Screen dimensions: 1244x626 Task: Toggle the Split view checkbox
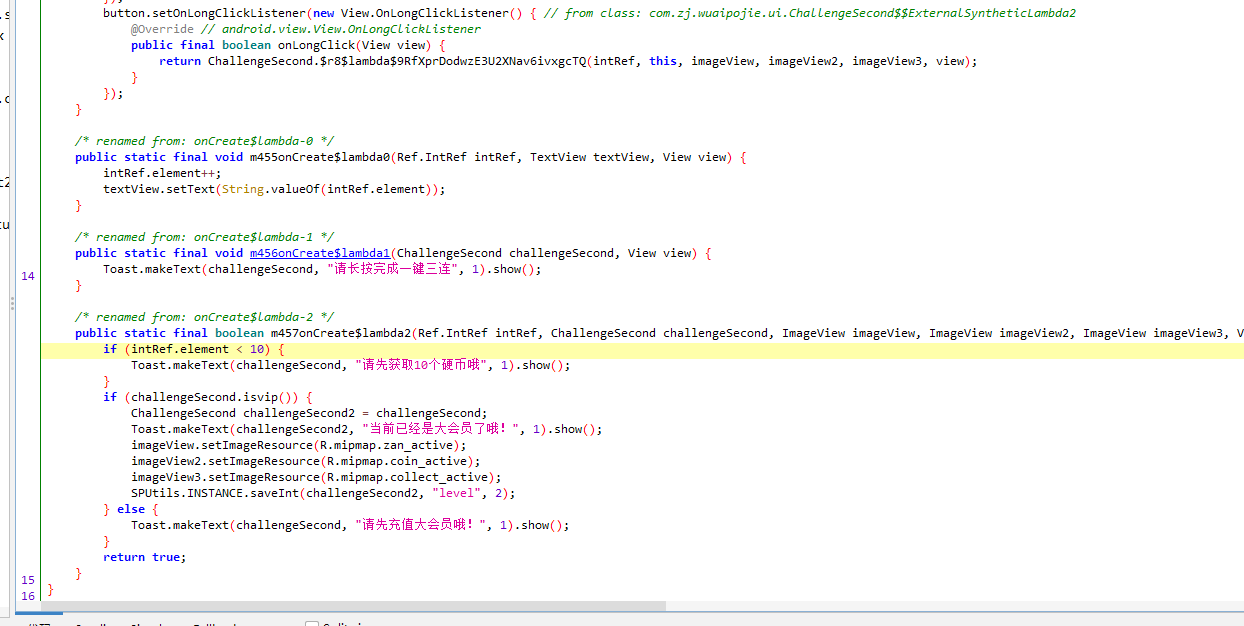click(x=312, y=624)
